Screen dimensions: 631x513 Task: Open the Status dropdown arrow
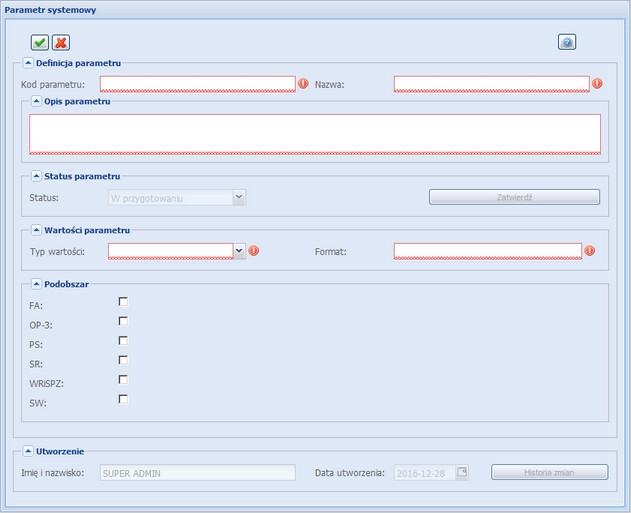click(x=239, y=197)
